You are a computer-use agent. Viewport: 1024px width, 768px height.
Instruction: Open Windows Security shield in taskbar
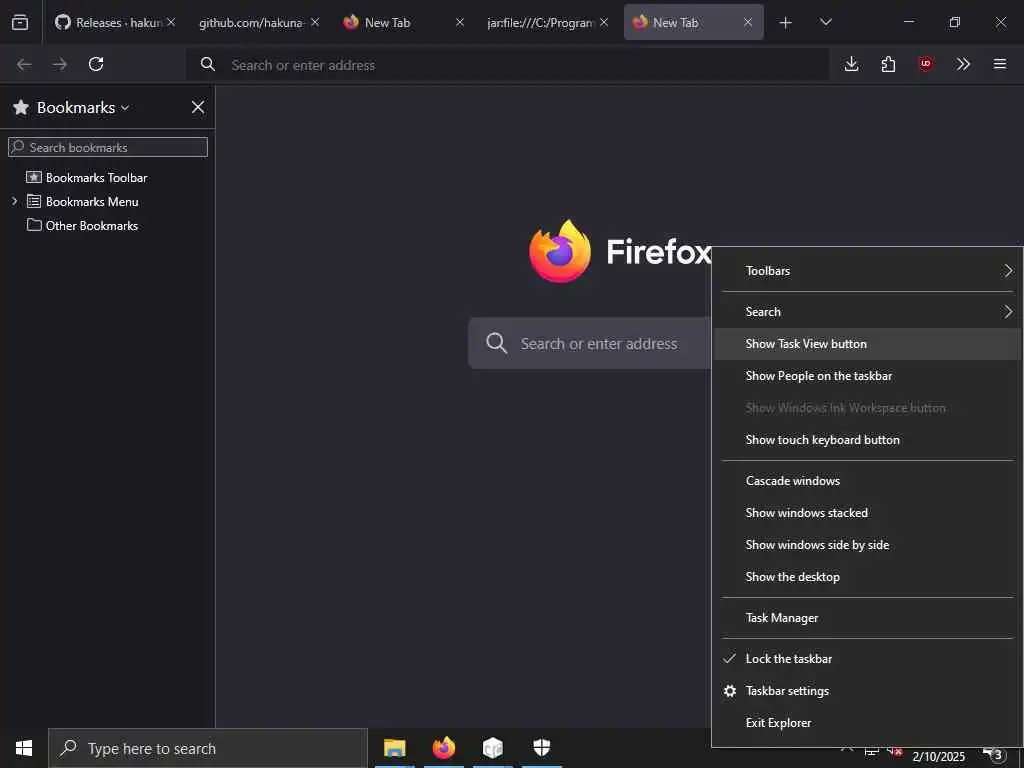tap(541, 748)
